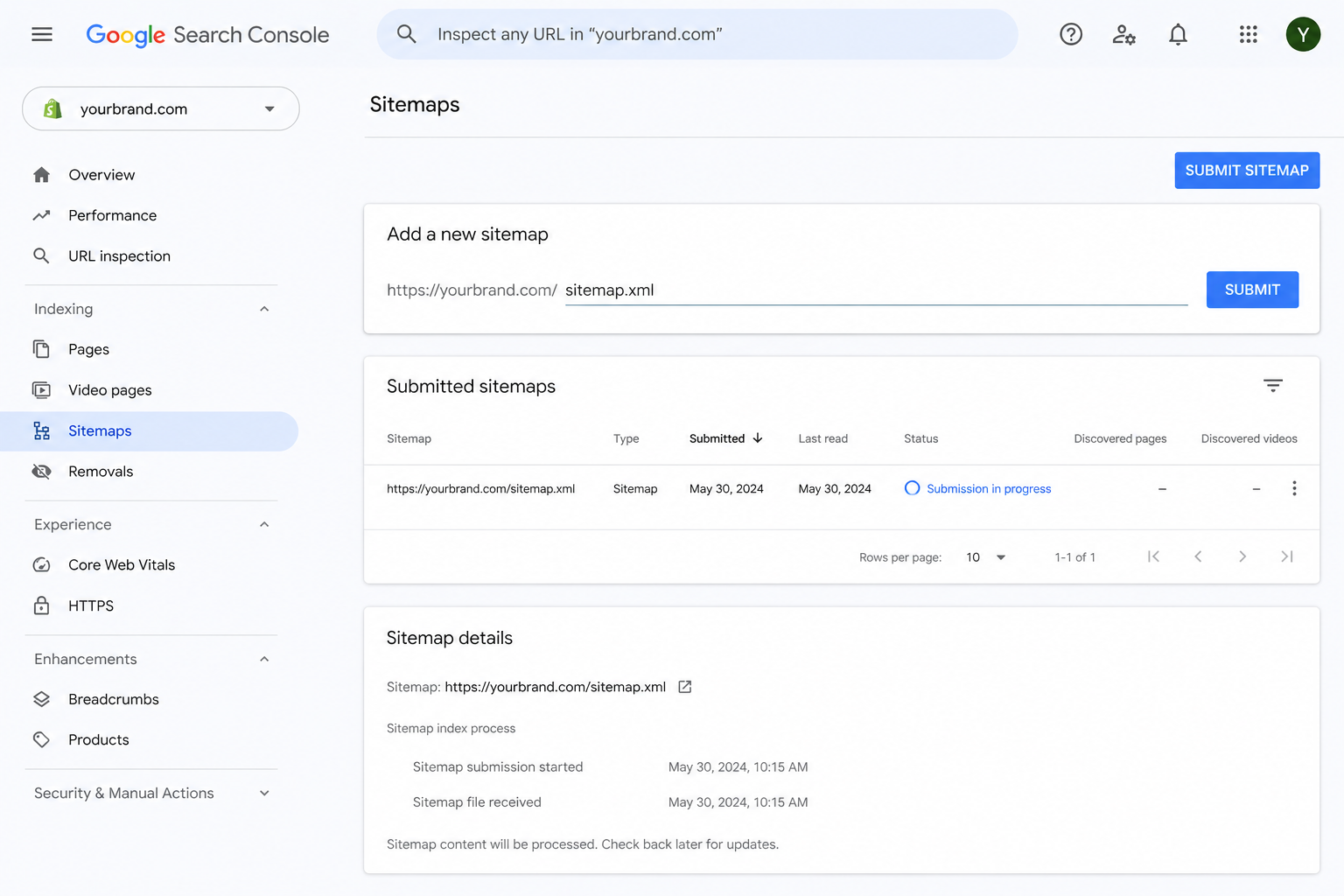Open the Rows per page dropdown

click(x=986, y=557)
